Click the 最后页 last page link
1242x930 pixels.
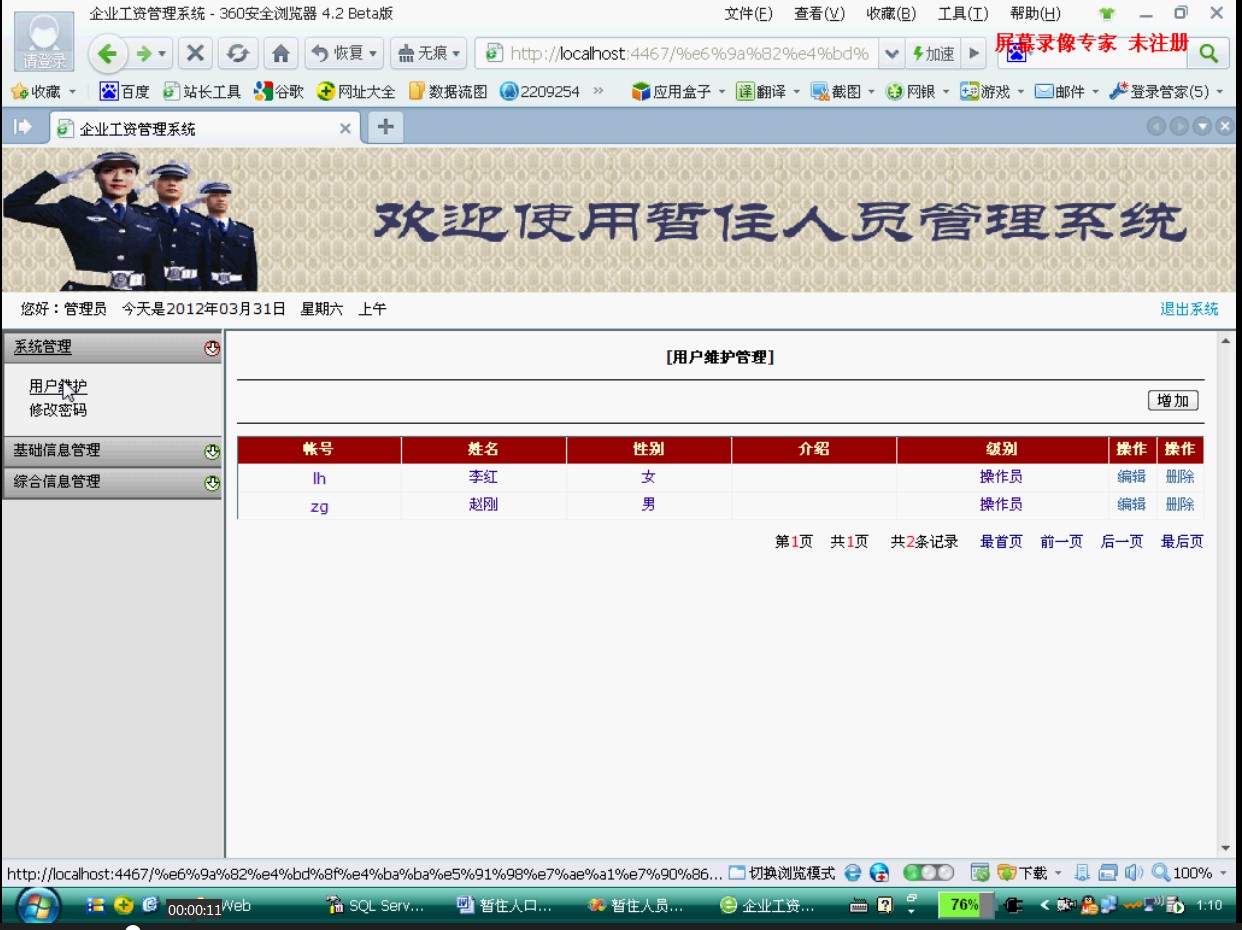[x=1182, y=542]
